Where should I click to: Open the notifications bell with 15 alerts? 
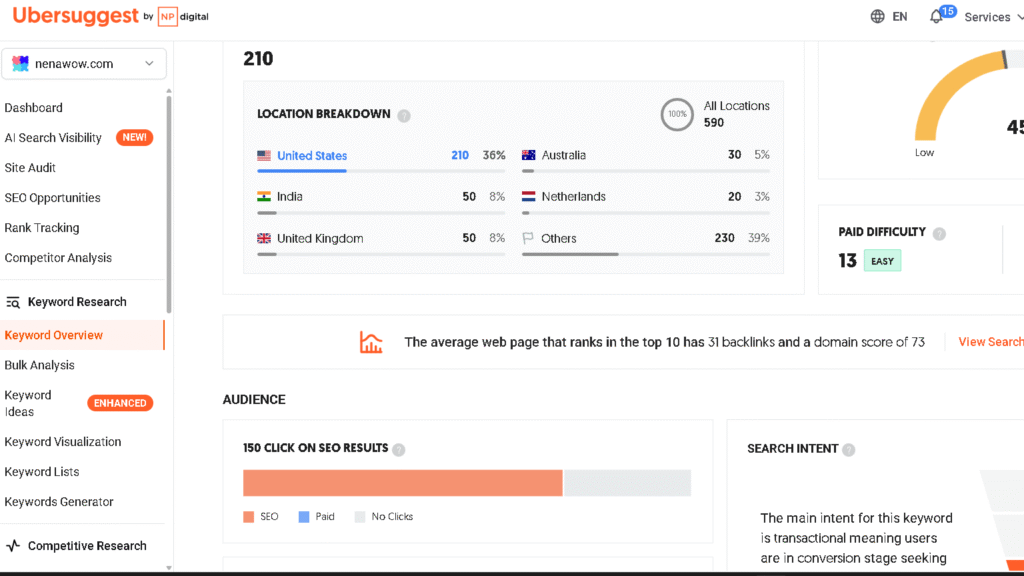(x=934, y=16)
